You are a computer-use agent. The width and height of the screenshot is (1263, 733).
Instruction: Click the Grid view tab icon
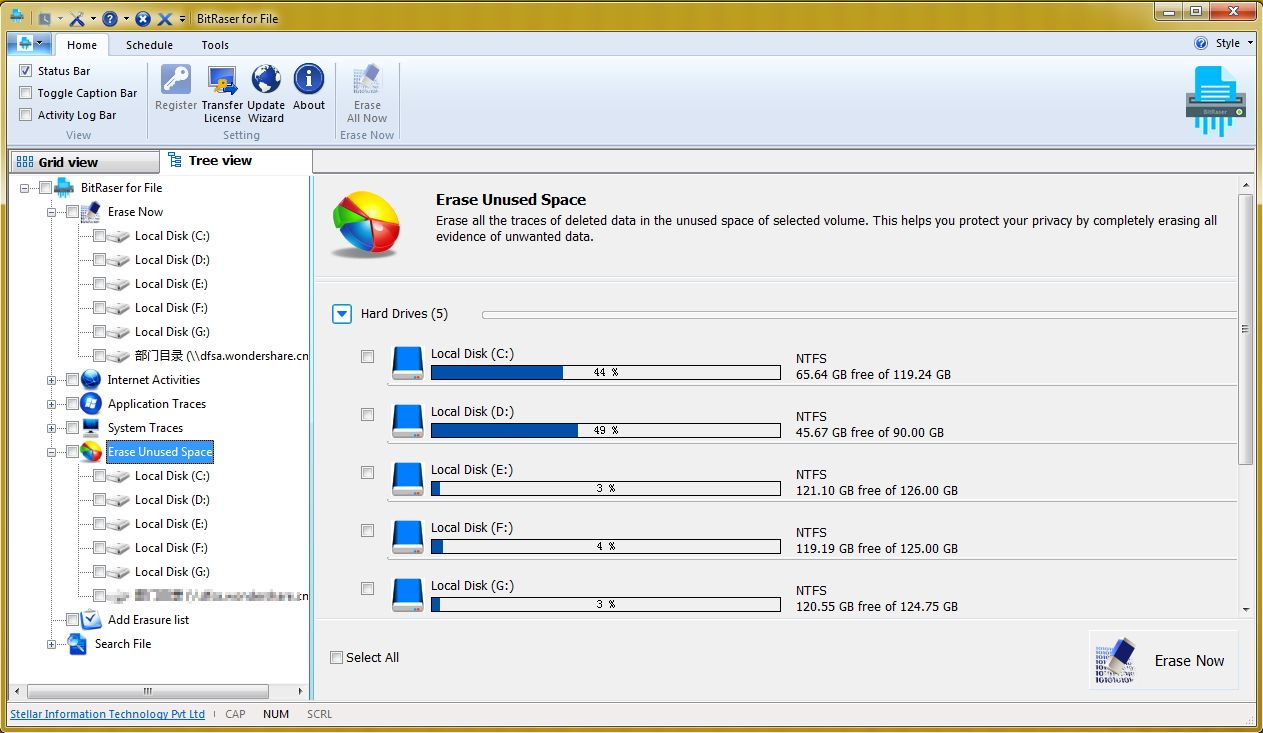(26, 162)
